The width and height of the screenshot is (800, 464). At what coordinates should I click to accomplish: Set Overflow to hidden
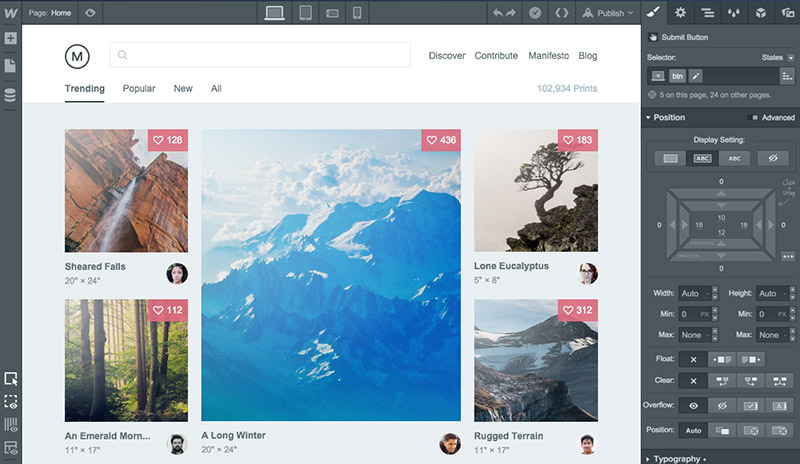pos(718,406)
